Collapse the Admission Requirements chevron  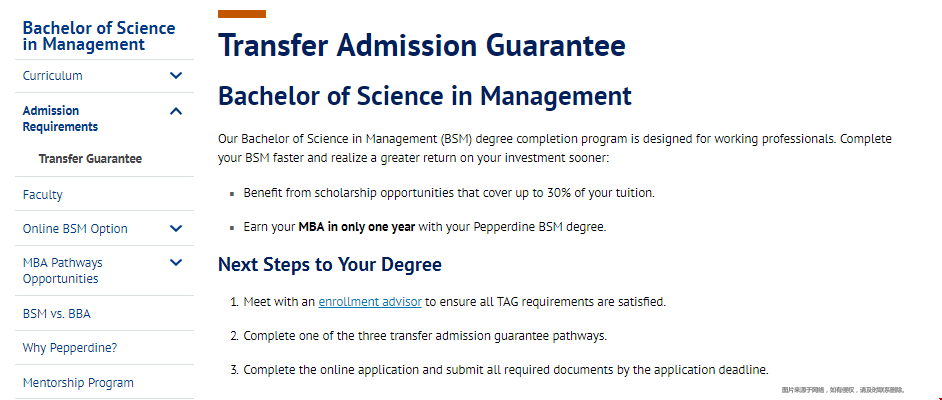point(176,111)
